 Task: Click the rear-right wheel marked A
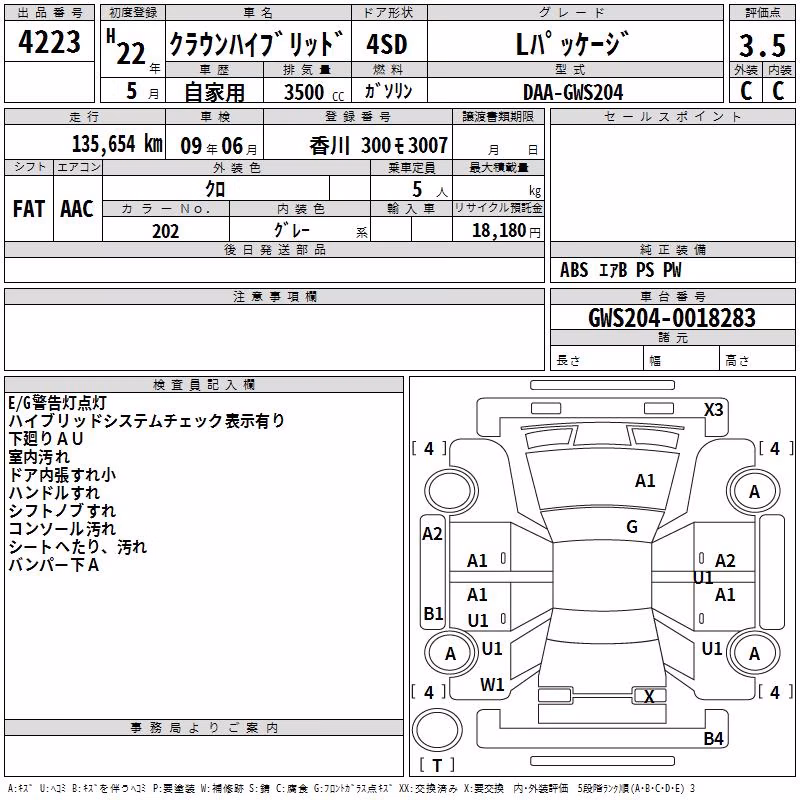pos(754,653)
